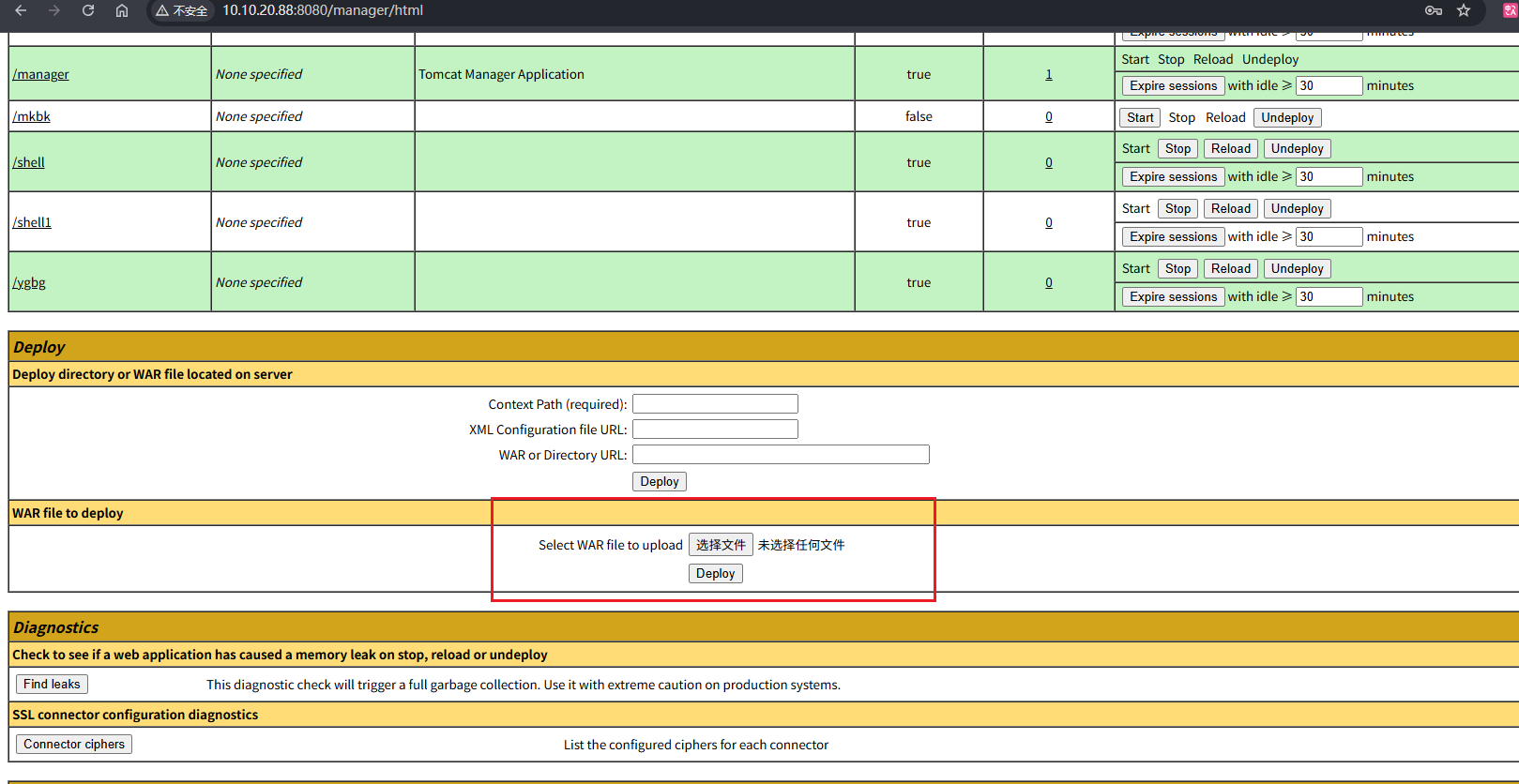1519x784 pixels.
Task: Start the /mkbk application
Action: [x=1140, y=117]
